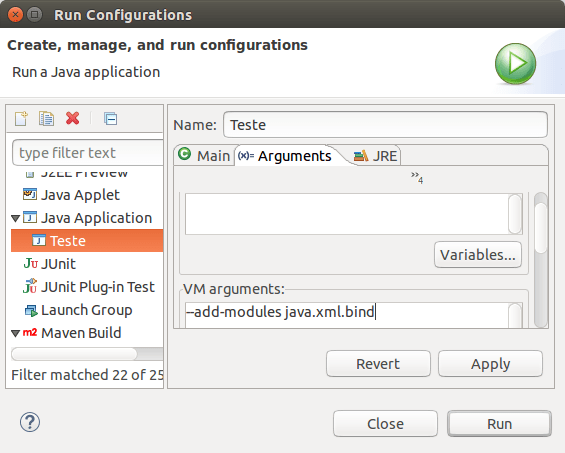Click the "Filter matched 22 of 25" status text
The width and height of the screenshot is (565, 453).
(x=87, y=375)
